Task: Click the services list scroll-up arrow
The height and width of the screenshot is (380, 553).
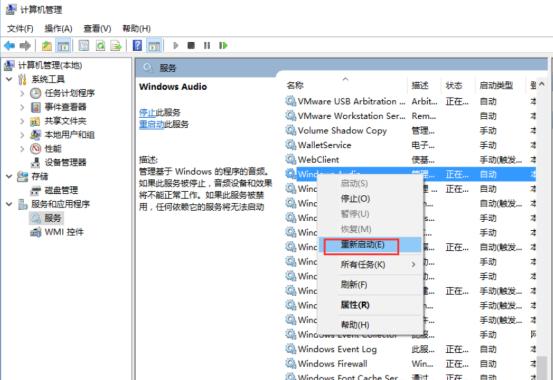Action: pyautogui.click(x=542, y=85)
